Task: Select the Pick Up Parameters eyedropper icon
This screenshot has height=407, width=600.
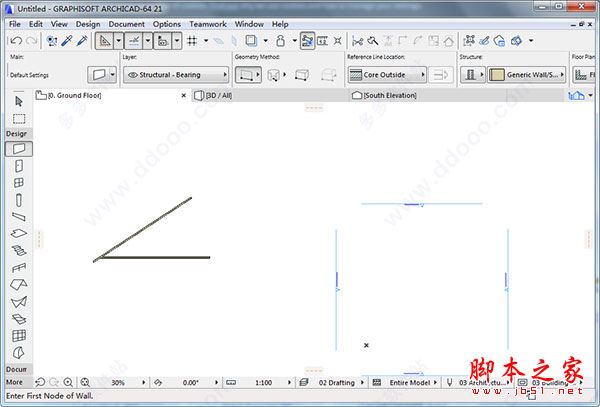Action: [x=67, y=41]
